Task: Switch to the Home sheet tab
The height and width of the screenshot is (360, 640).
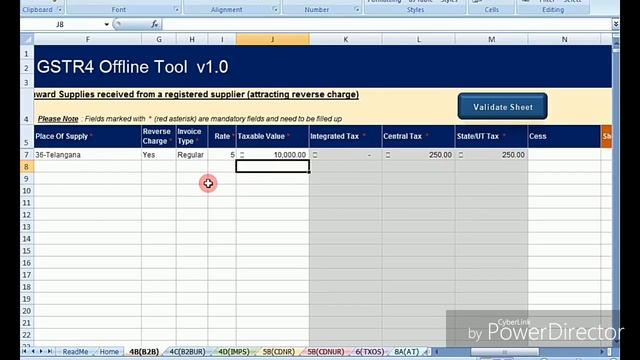Action: [x=109, y=351]
